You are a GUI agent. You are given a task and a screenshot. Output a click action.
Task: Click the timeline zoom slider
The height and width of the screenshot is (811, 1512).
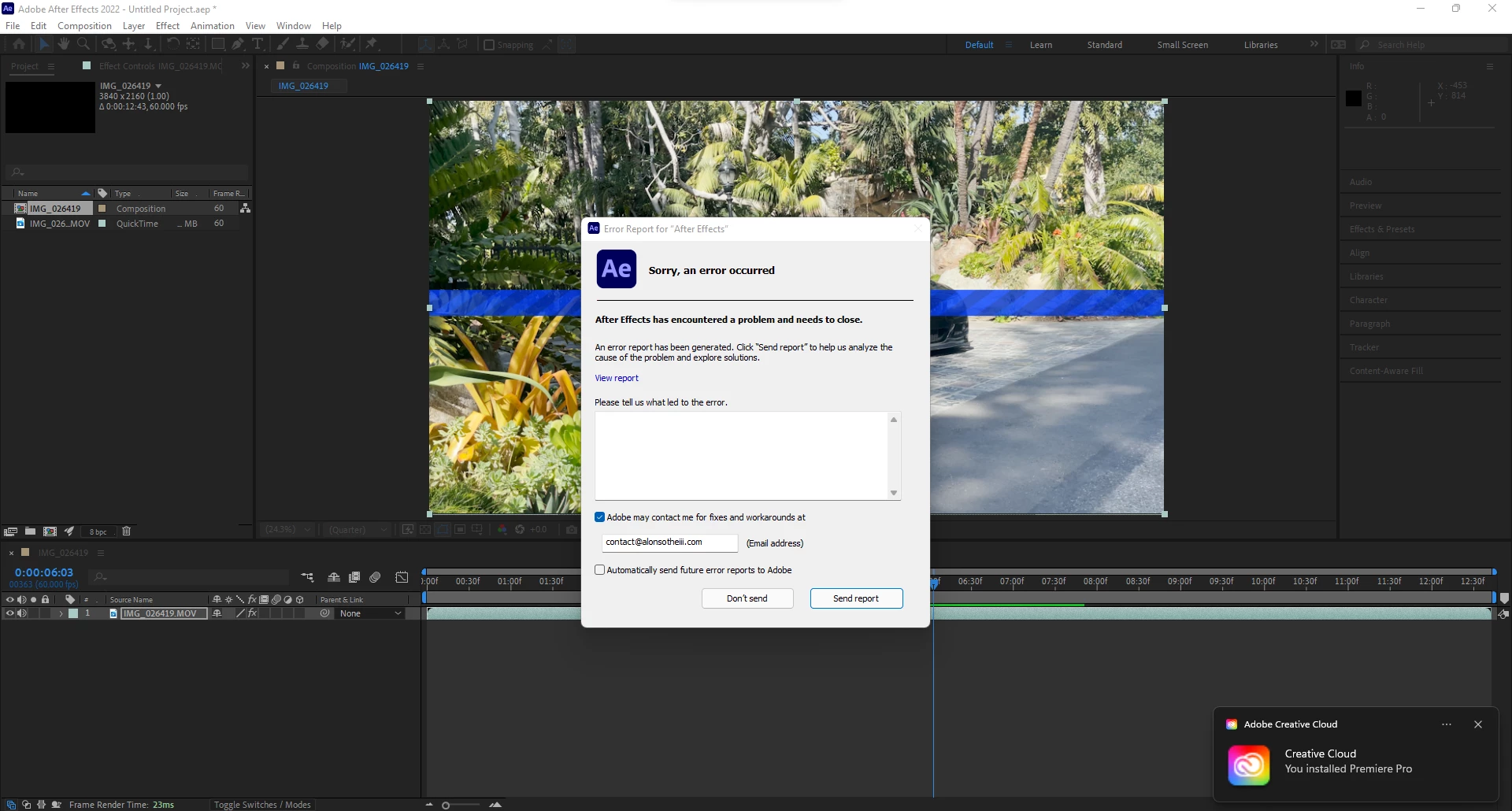pyautogui.click(x=461, y=805)
